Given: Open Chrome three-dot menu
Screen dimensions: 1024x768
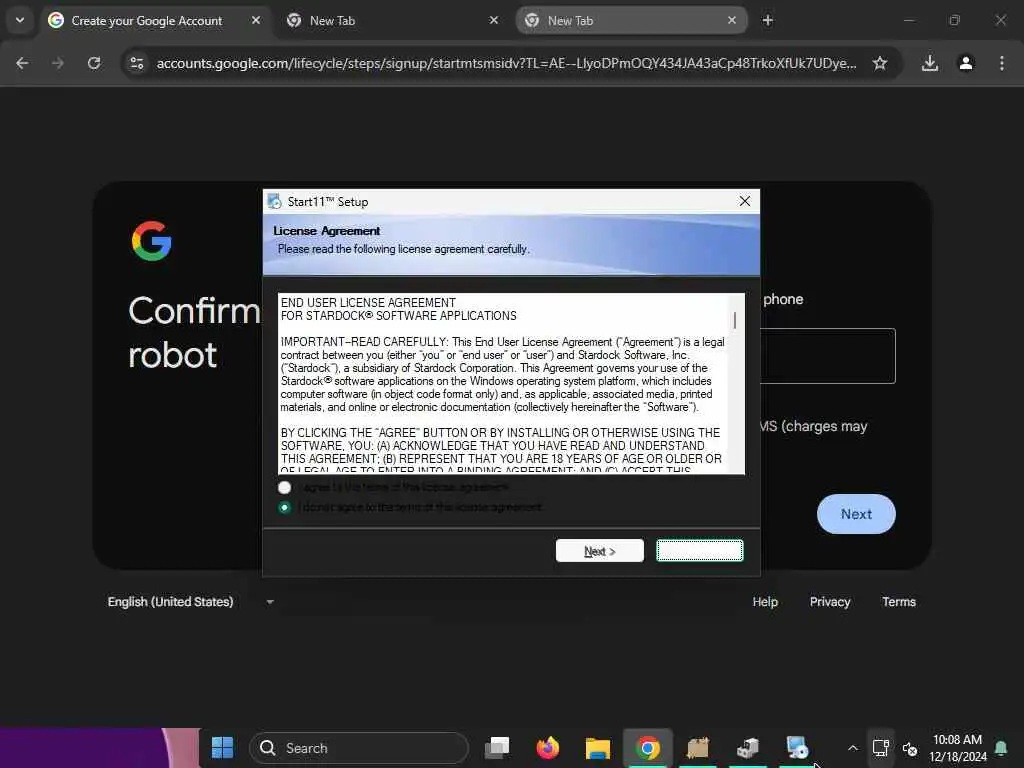Looking at the screenshot, I should [x=1002, y=63].
